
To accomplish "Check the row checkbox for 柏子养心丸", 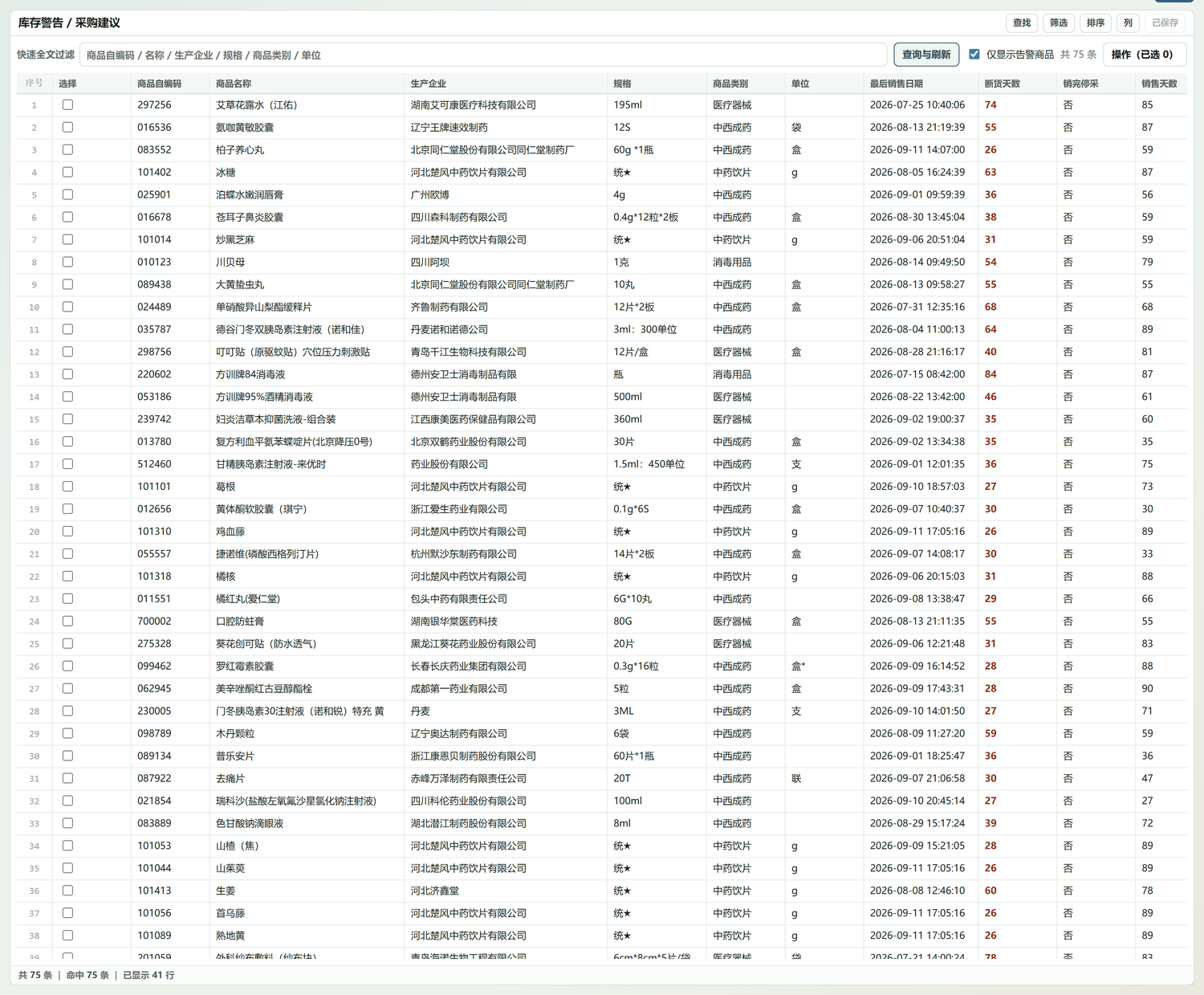I will [67, 150].
